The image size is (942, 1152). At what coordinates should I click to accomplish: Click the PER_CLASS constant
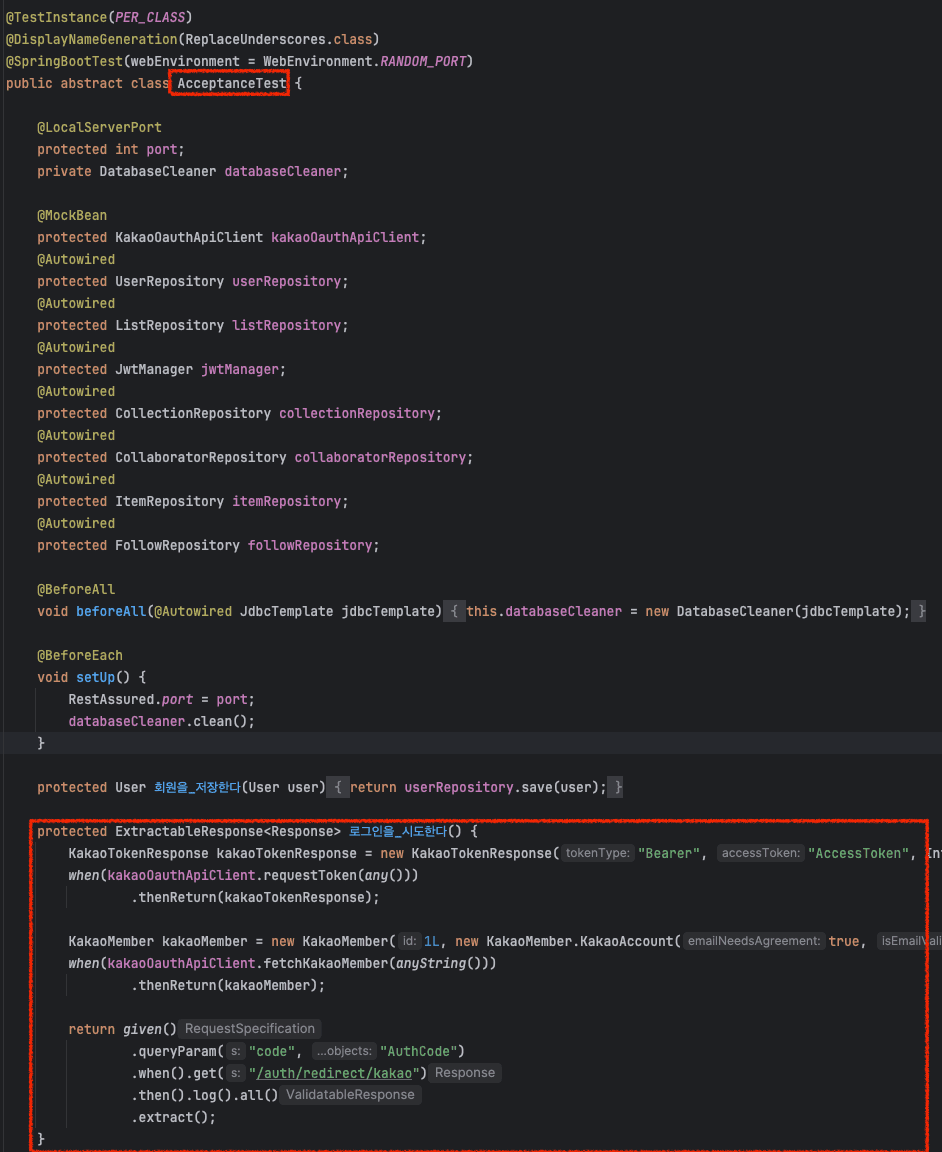tap(150, 17)
